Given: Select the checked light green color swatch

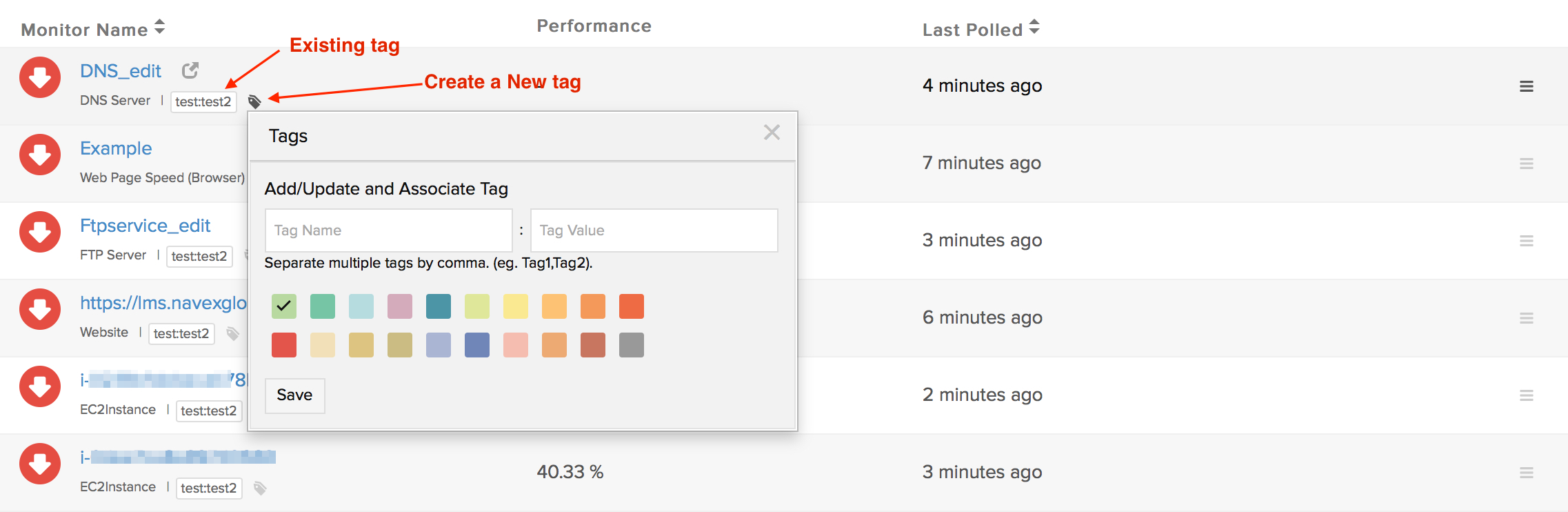Looking at the screenshot, I should click(284, 306).
